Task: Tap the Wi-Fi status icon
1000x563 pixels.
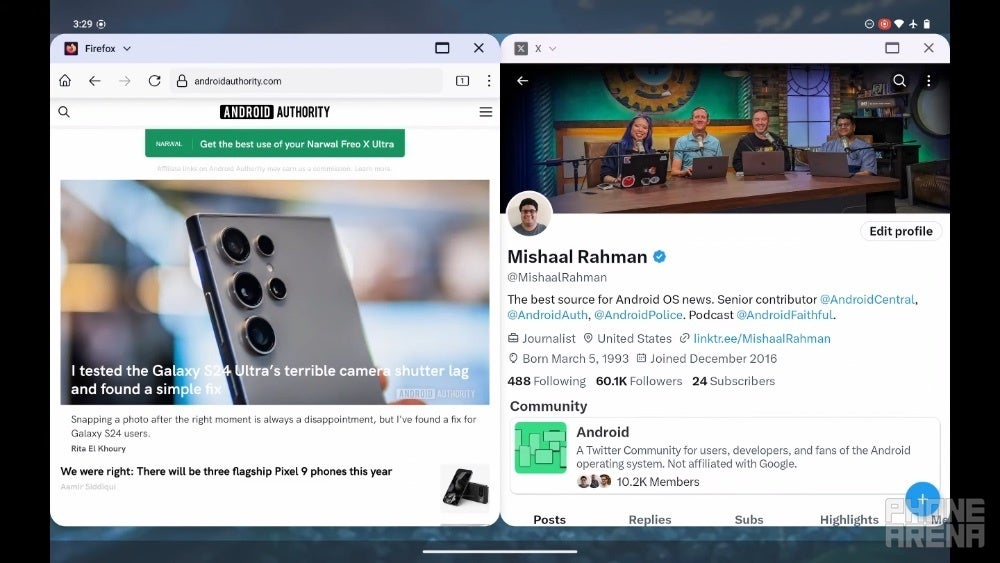Action: coord(899,24)
